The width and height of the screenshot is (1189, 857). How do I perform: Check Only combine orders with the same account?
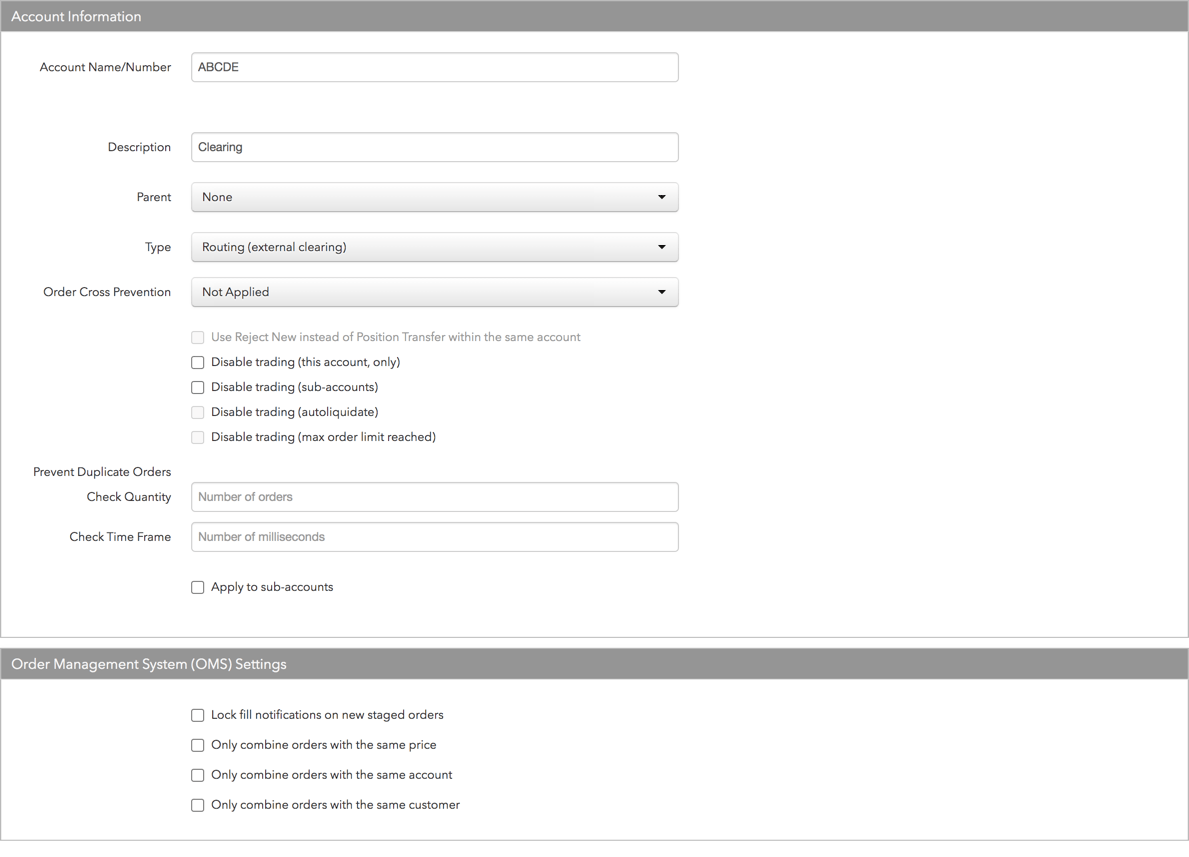(x=198, y=775)
